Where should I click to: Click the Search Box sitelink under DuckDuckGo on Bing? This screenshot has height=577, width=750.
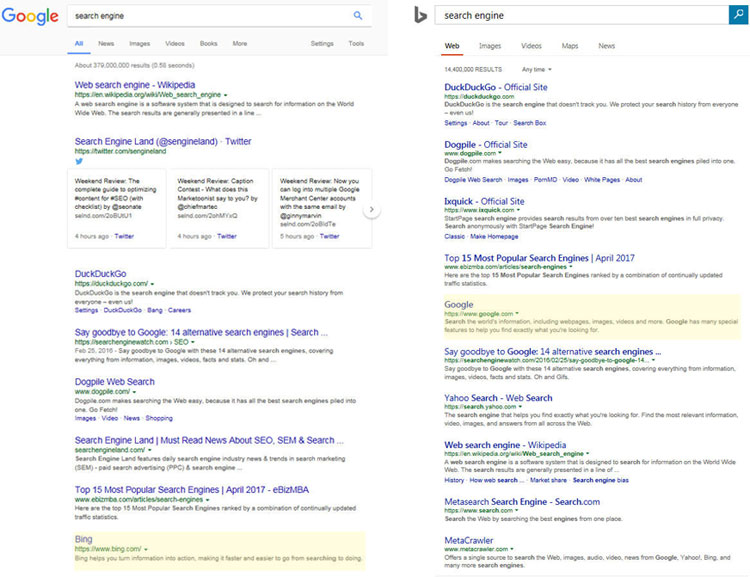(529, 123)
